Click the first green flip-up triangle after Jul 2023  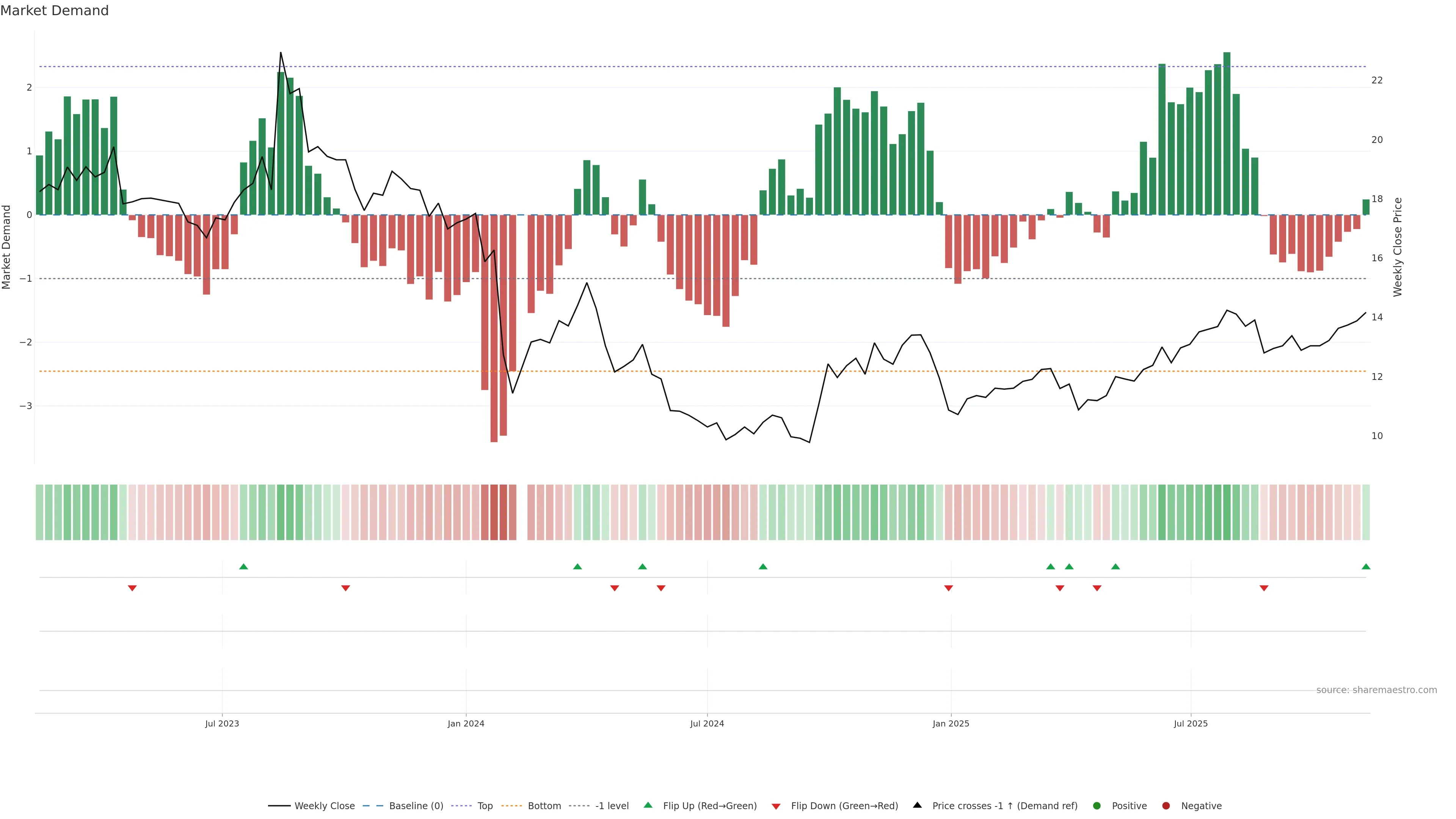pos(243,566)
